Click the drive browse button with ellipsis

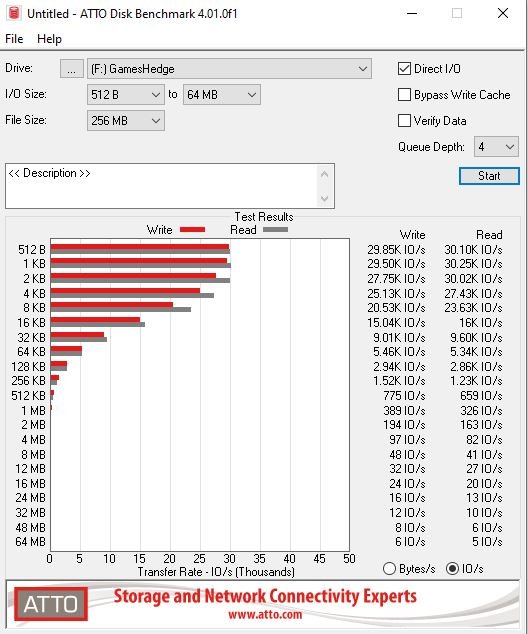(72, 69)
